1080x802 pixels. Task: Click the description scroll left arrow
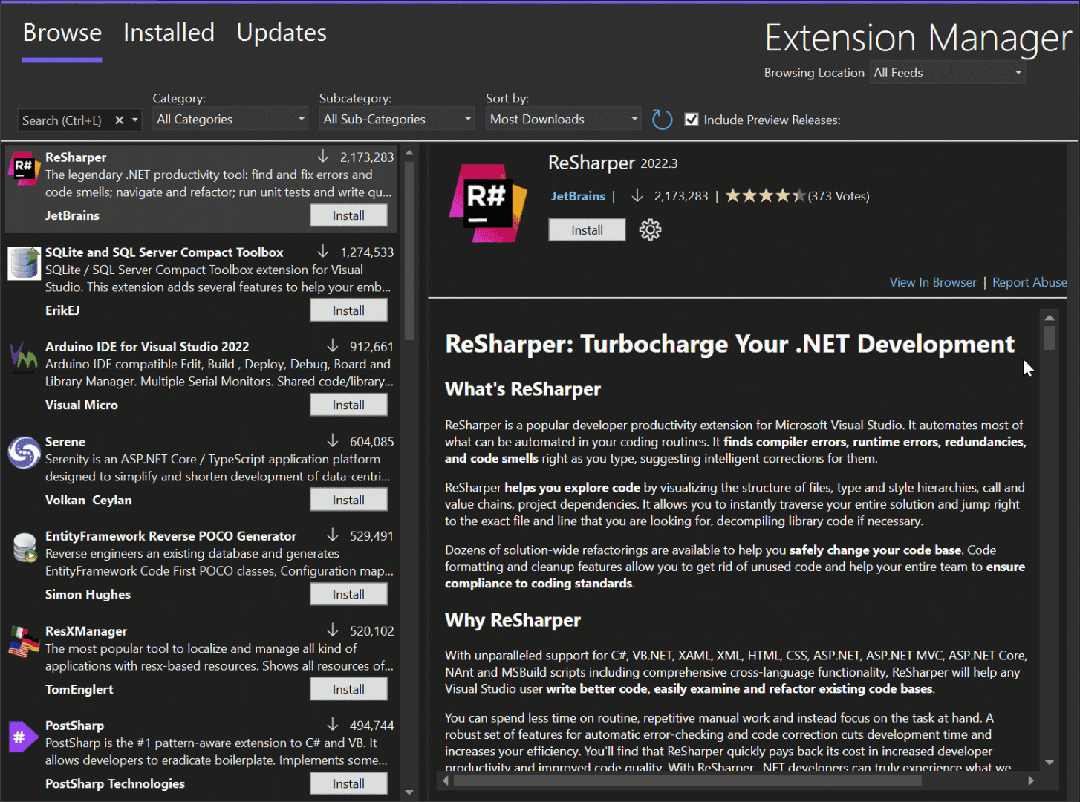446,781
